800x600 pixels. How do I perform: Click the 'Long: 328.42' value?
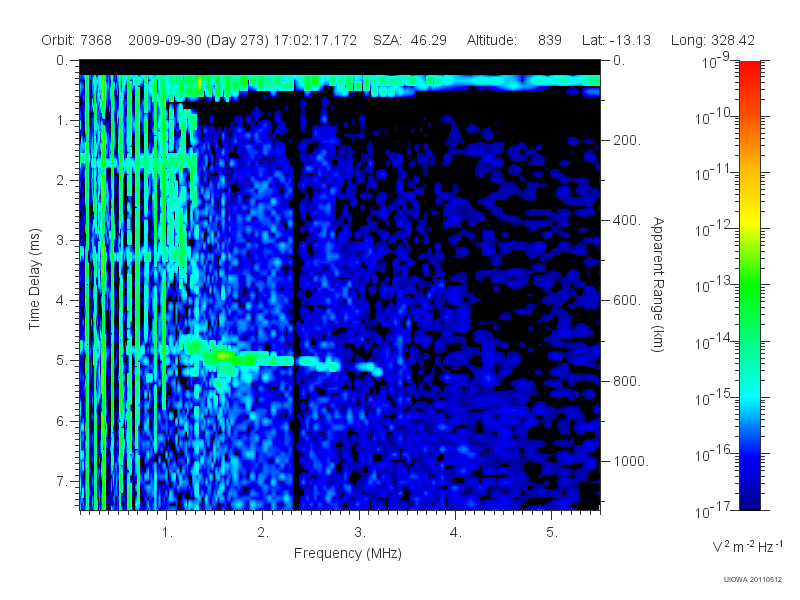point(713,40)
